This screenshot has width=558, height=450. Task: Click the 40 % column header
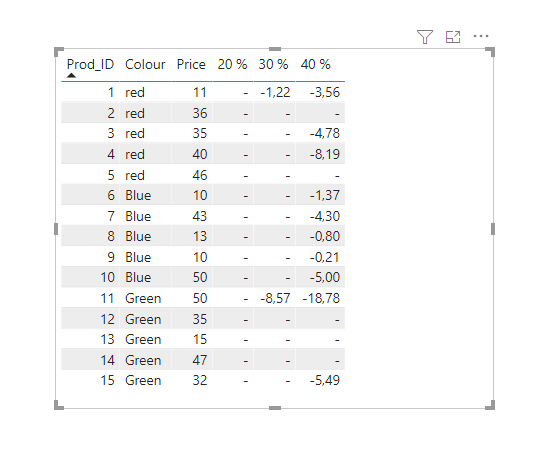point(316,64)
